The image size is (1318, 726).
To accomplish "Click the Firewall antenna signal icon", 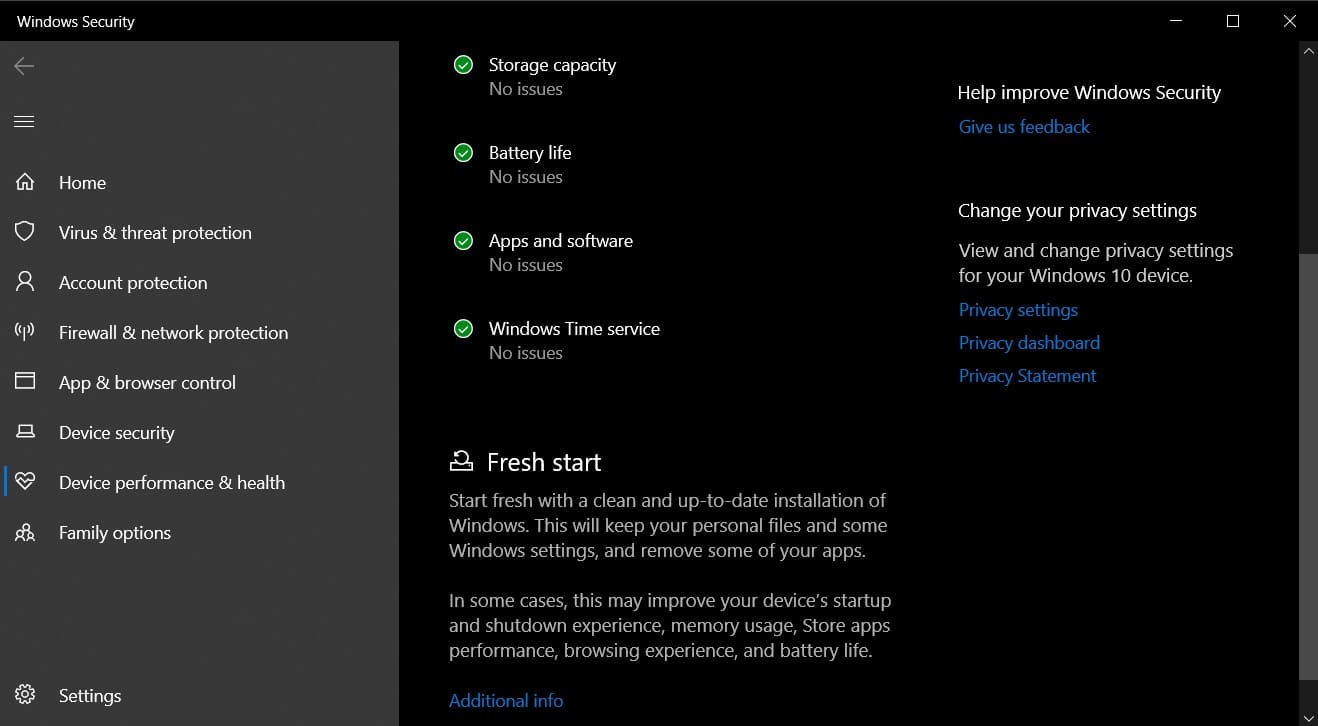I will 25,332.
